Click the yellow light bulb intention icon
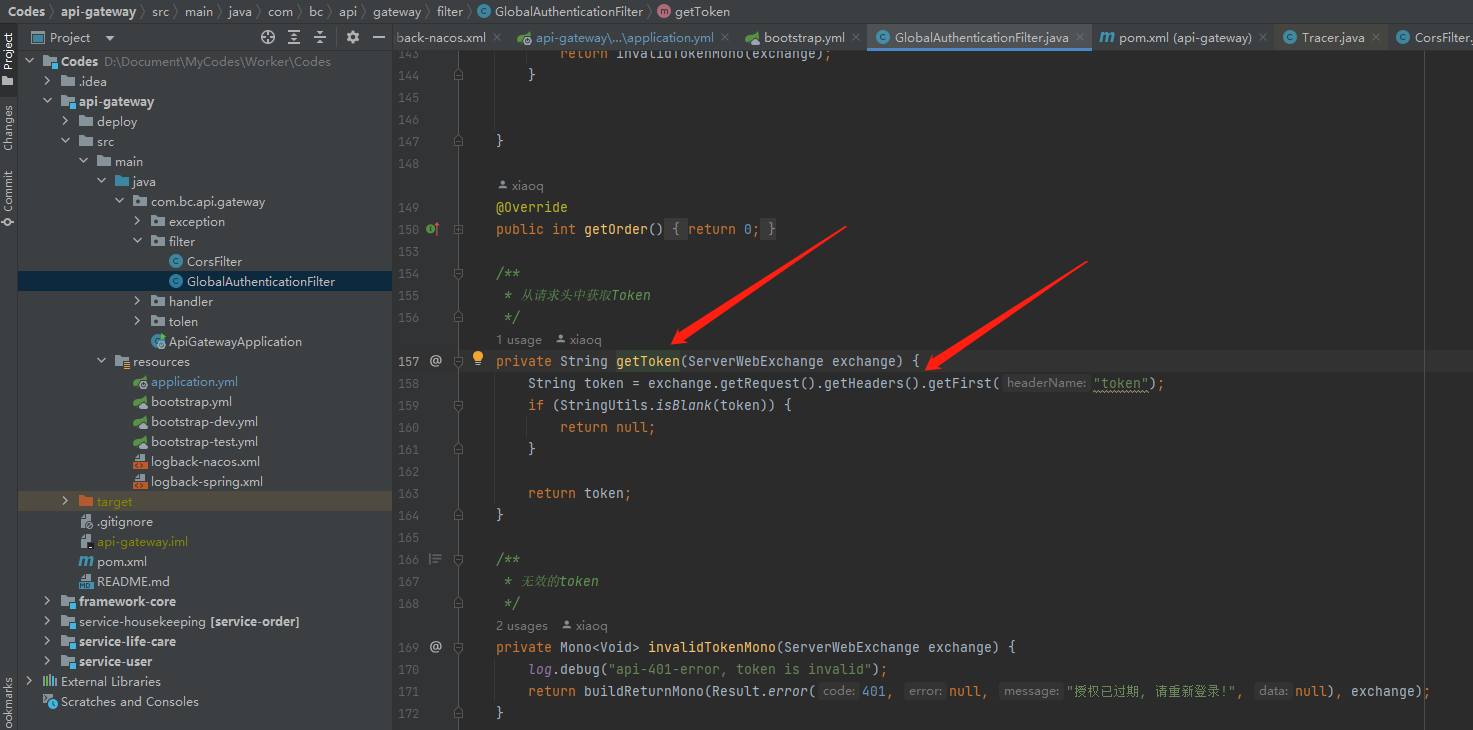The width and height of the screenshot is (1473, 730). [478, 358]
